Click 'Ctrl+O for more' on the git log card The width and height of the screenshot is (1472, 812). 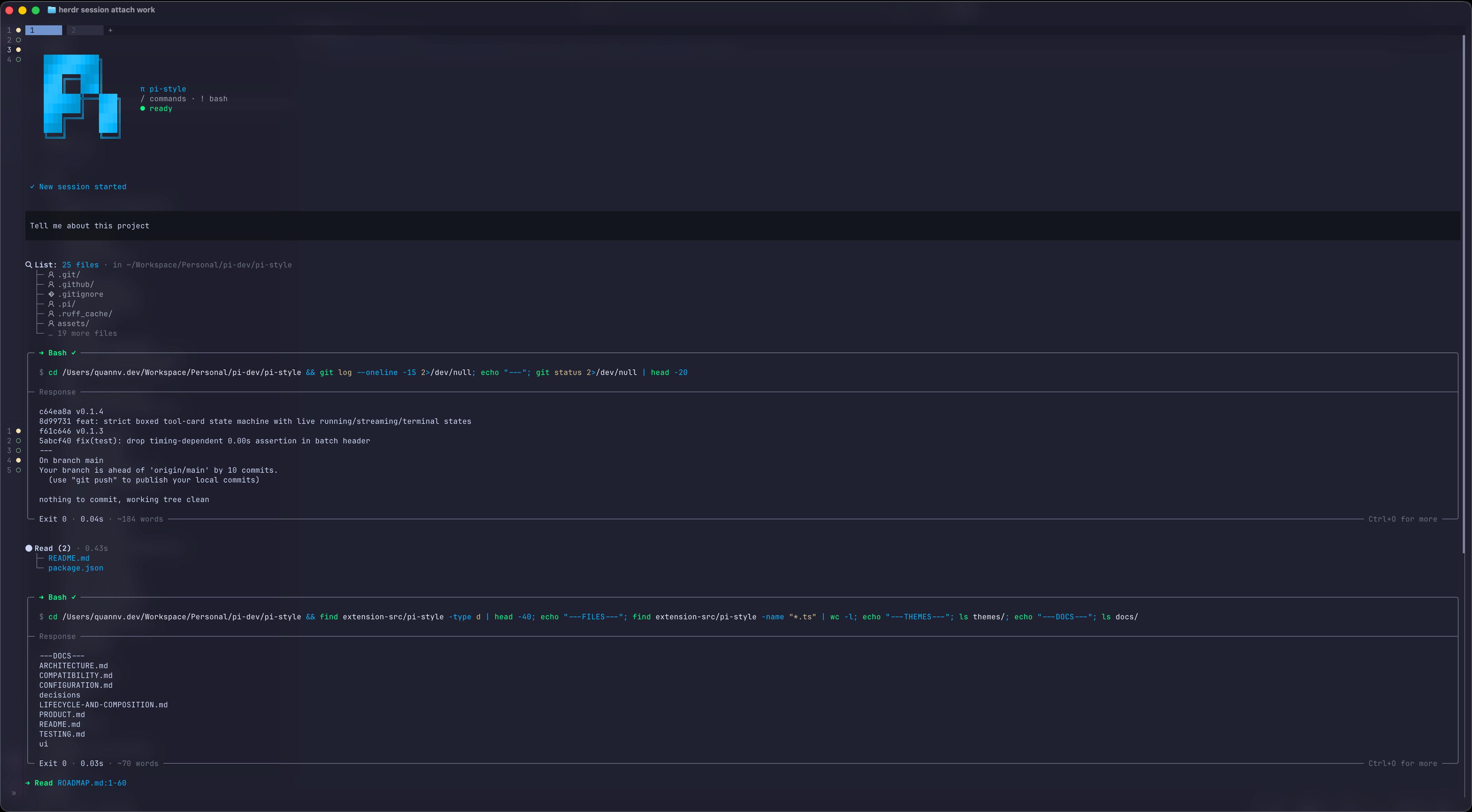(x=1402, y=519)
